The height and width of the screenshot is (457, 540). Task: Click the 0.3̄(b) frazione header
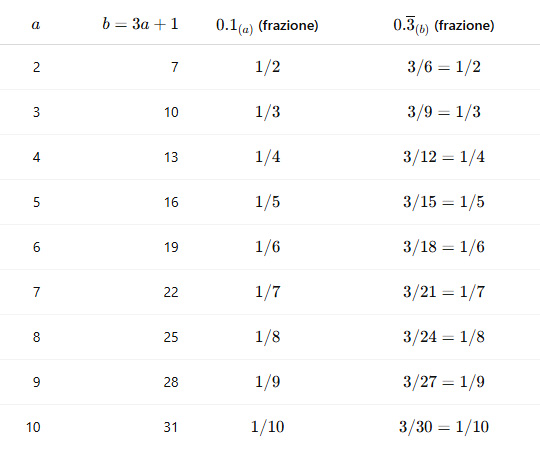coord(444,25)
